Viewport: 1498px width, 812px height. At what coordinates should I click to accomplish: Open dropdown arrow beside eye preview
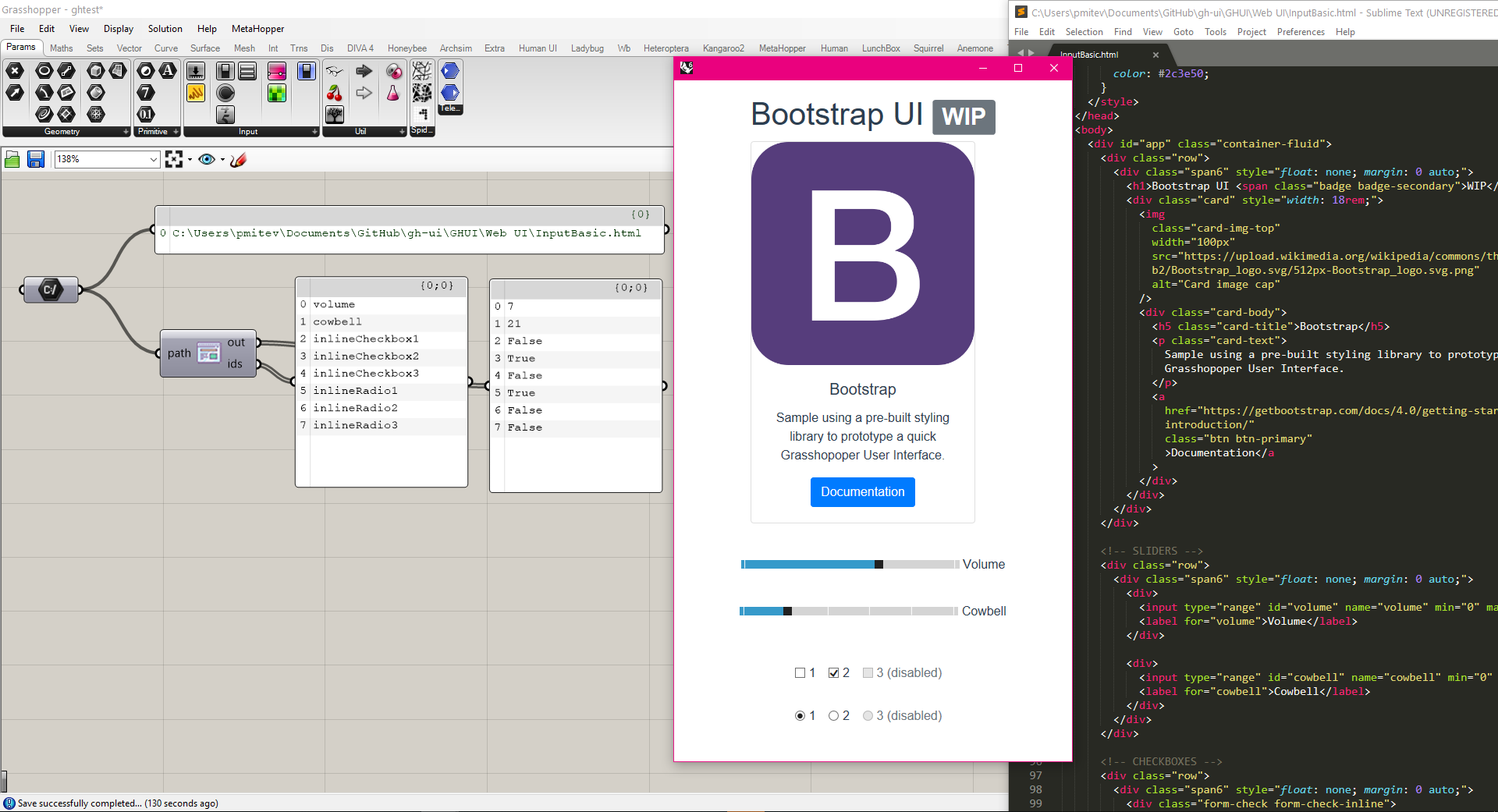click(222, 160)
